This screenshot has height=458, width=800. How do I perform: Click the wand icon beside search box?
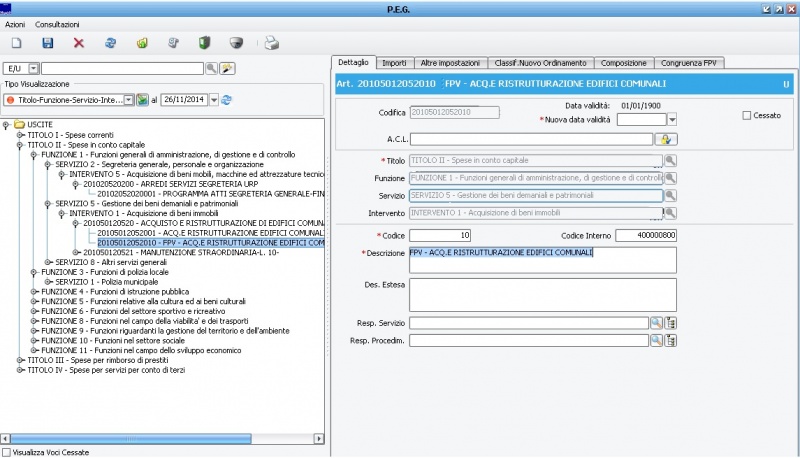[x=227, y=68]
